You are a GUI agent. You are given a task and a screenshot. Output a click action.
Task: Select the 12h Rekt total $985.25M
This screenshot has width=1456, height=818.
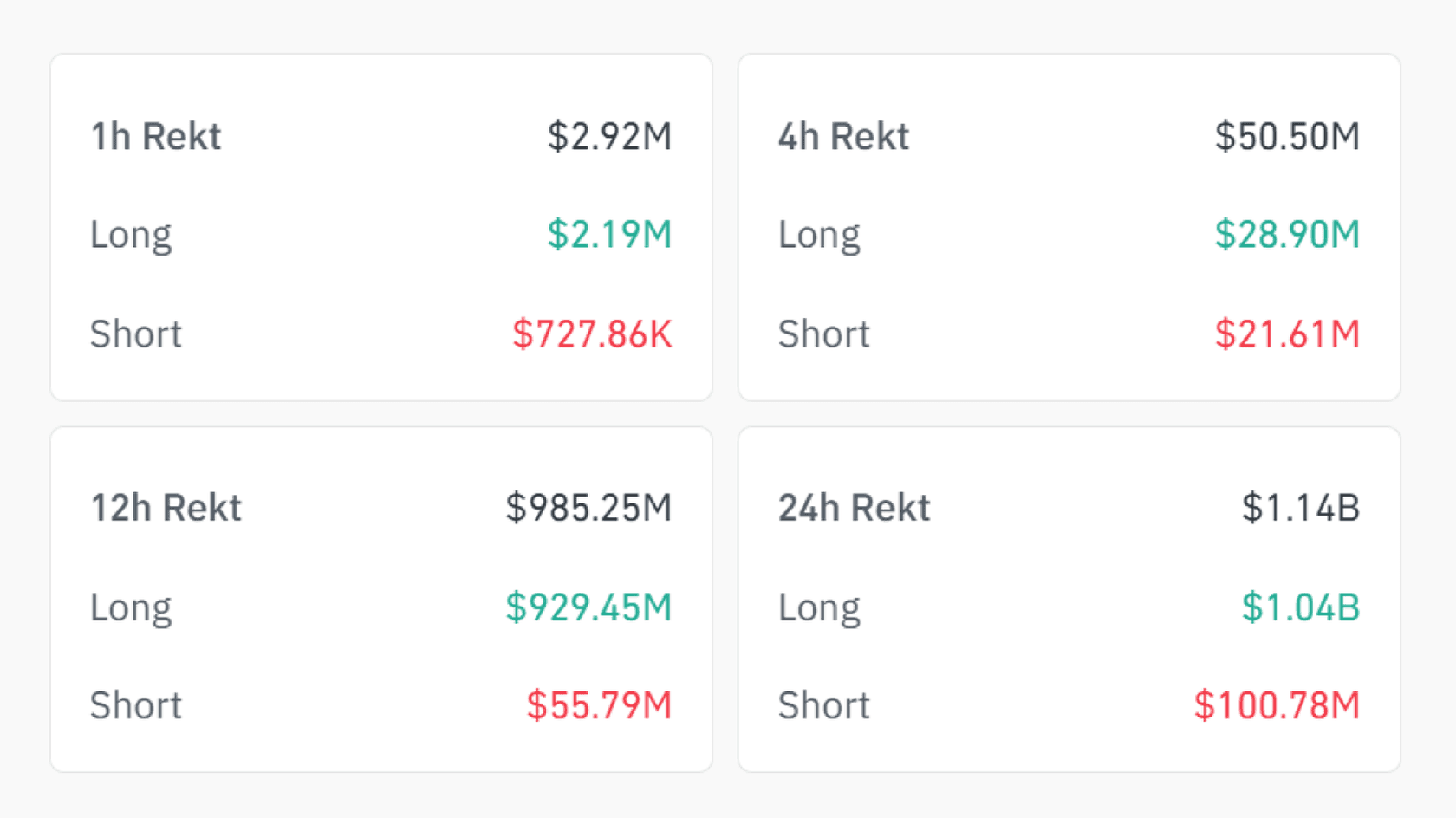[x=588, y=507]
